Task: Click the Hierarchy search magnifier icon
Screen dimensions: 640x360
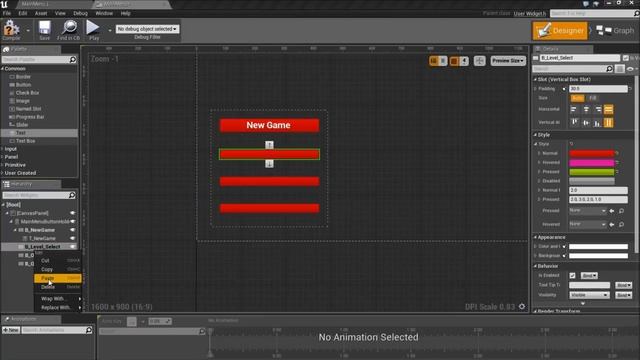Action: (72, 195)
